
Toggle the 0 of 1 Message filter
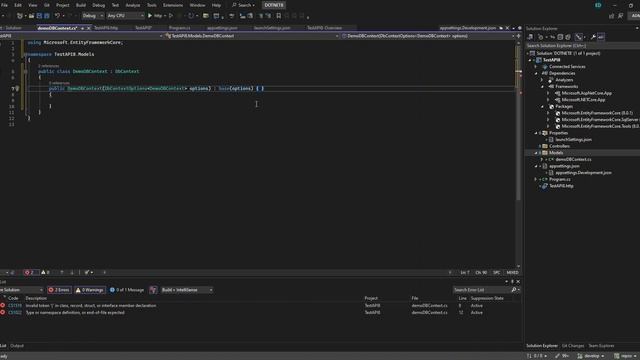(x=127, y=290)
